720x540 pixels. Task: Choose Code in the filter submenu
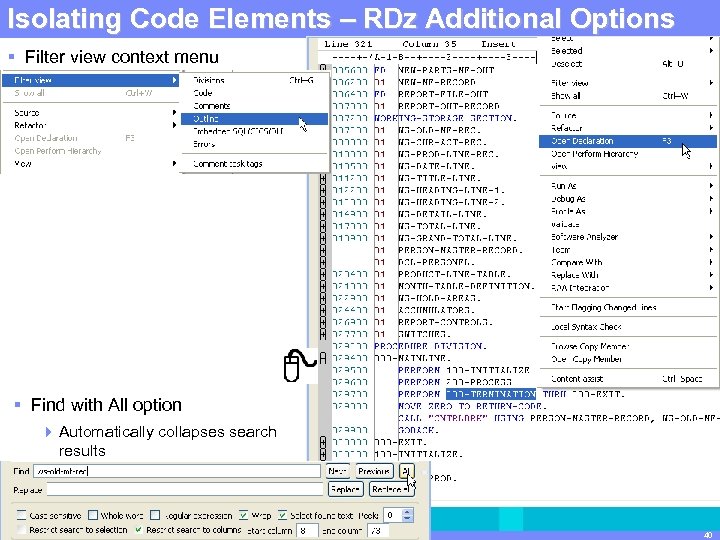click(x=254, y=93)
